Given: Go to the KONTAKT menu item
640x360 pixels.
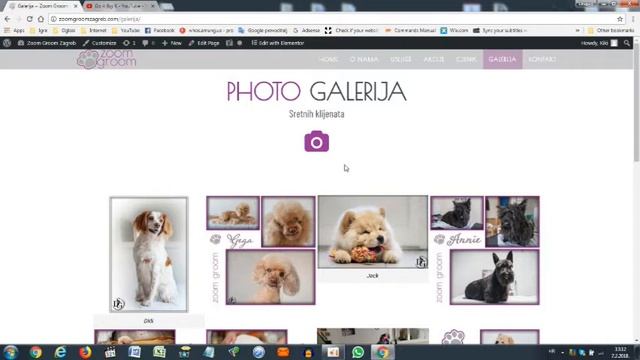Looking at the screenshot, I should (x=542, y=60).
